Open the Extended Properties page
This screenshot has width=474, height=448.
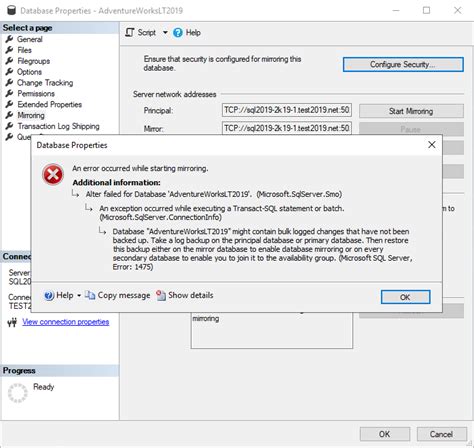49,104
